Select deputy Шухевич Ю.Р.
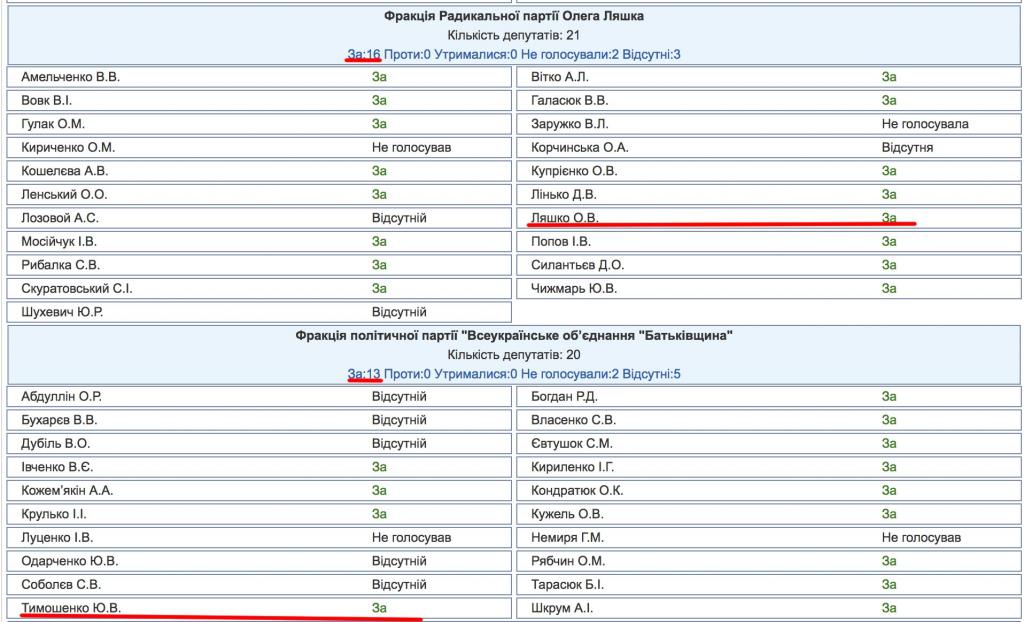 tap(61, 312)
